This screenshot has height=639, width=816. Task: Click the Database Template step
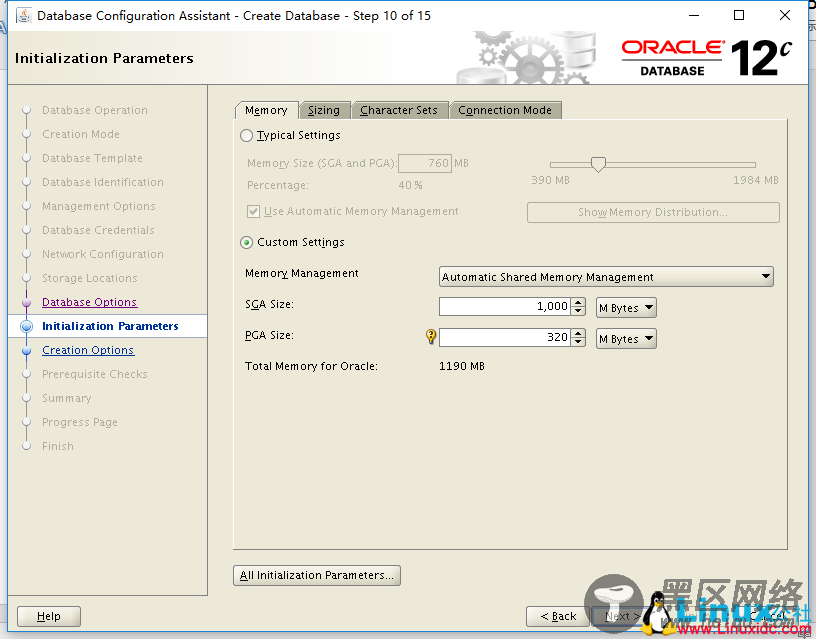(x=92, y=158)
